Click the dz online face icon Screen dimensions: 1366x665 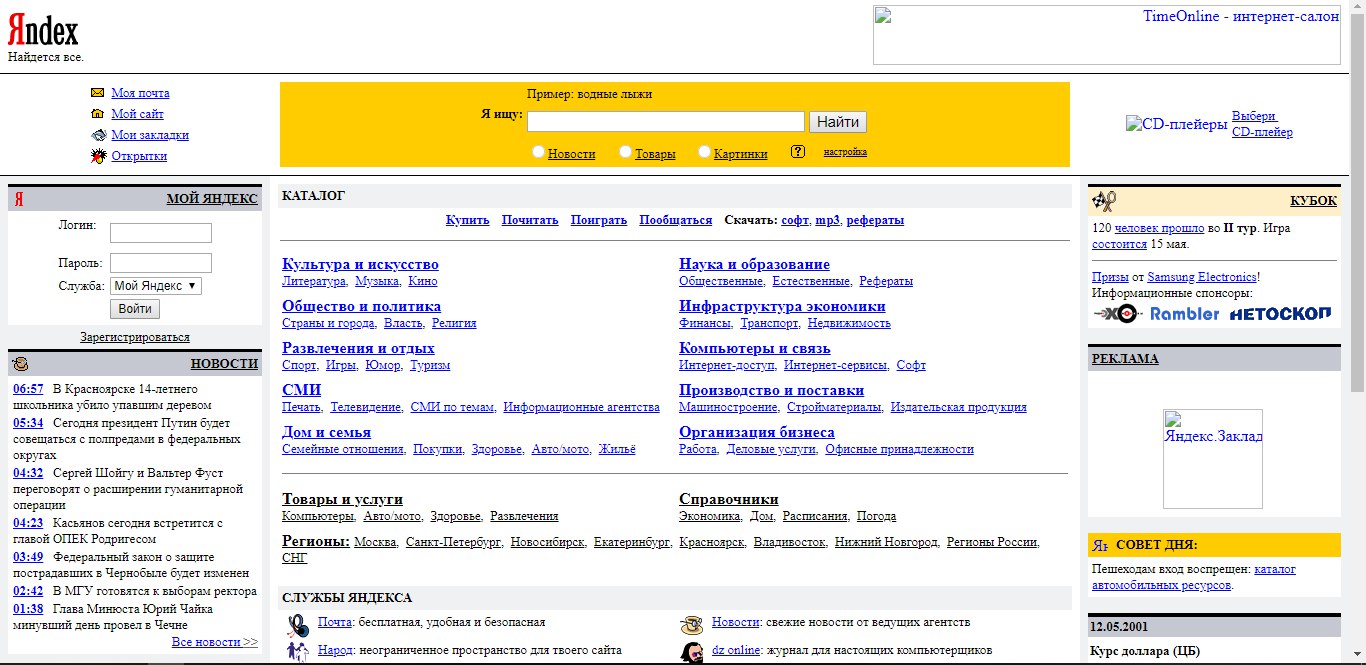(x=691, y=652)
